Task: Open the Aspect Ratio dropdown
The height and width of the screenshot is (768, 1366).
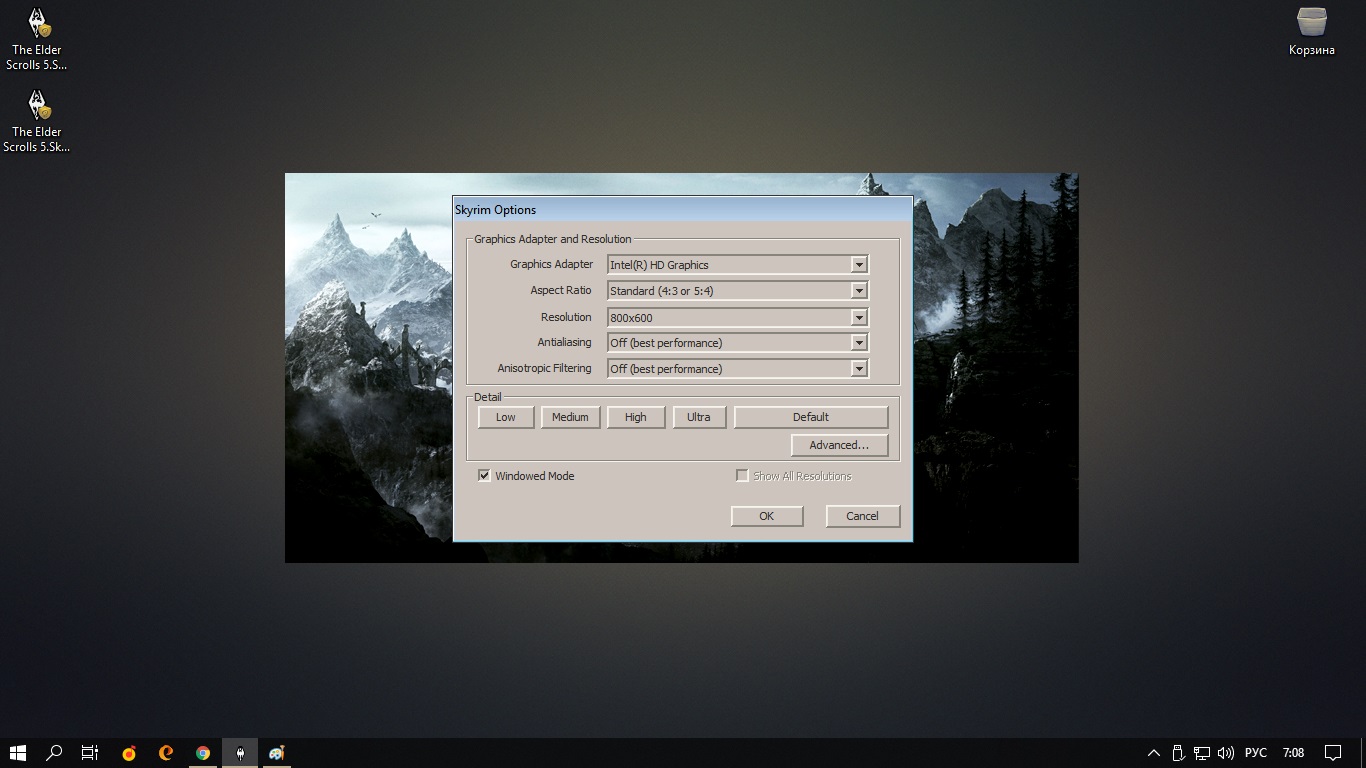Action: coord(738,291)
